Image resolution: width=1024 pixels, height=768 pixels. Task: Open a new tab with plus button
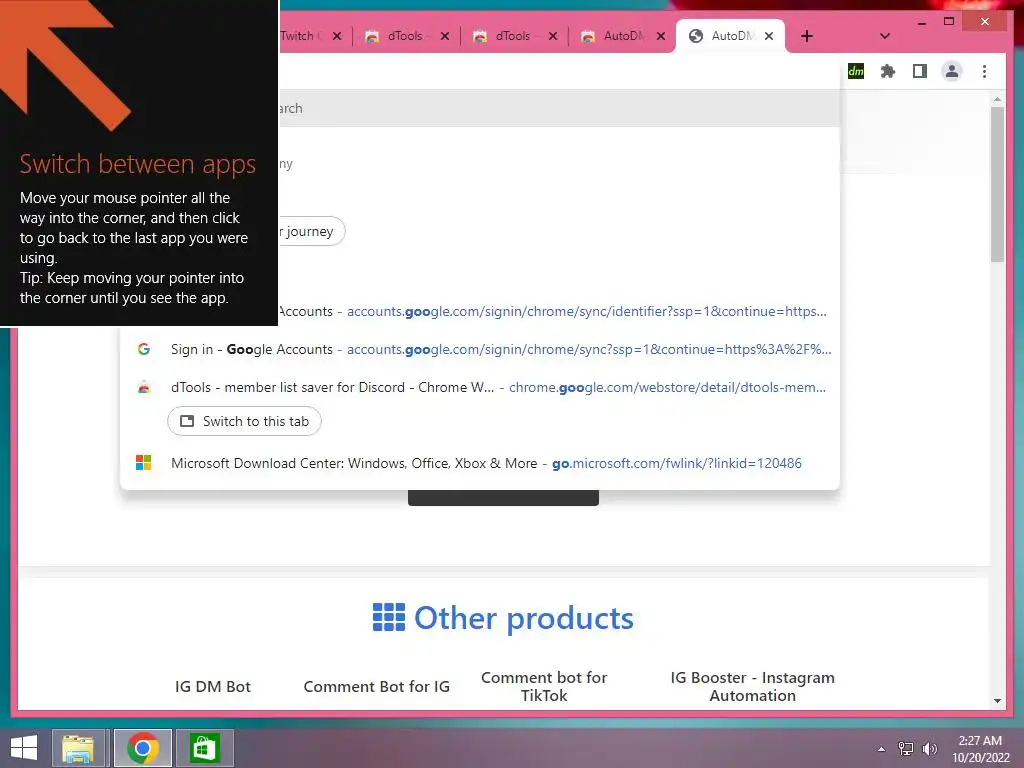[x=807, y=36]
